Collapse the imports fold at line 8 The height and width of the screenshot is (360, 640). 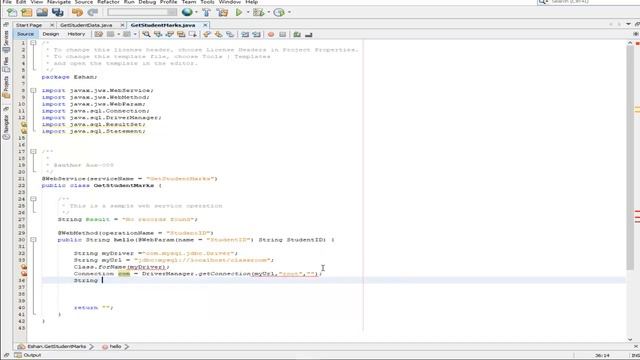(33, 91)
